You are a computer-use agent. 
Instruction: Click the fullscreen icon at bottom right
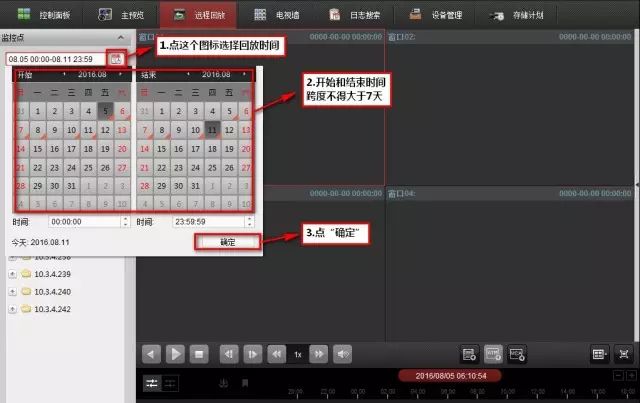(x=624, y=354)
